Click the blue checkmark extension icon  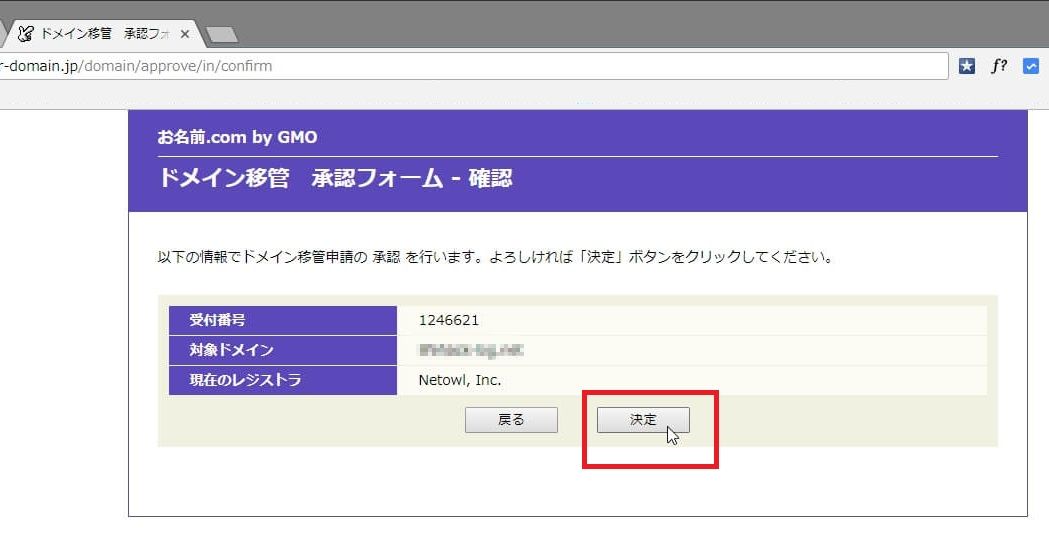[x=1031, y=67]
